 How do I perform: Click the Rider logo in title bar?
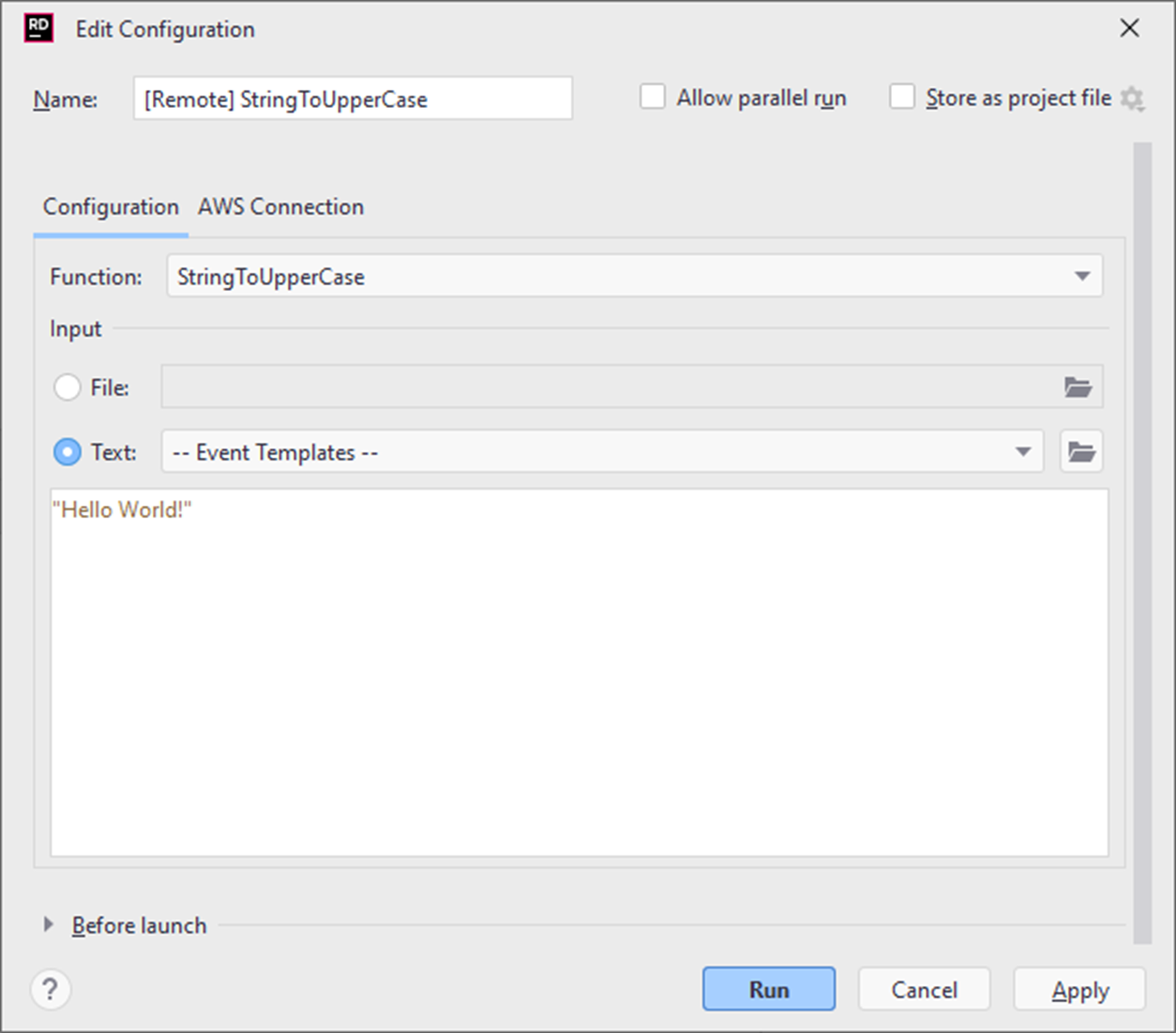38,28
